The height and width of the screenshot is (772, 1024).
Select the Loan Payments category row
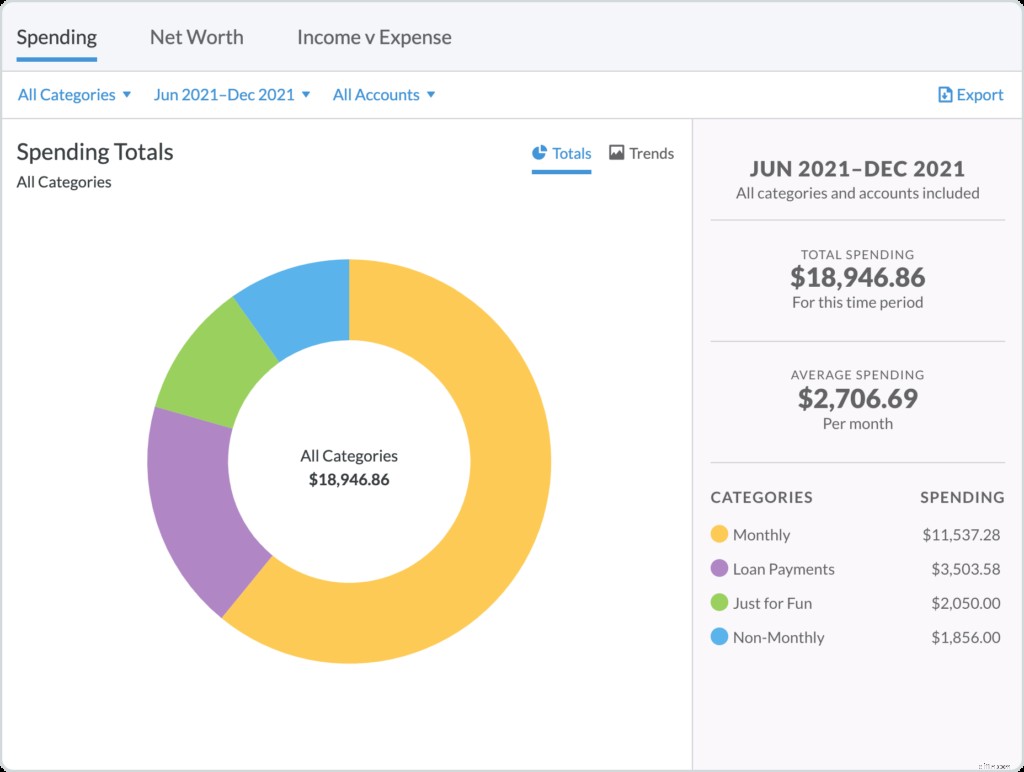tap(855, 569)
